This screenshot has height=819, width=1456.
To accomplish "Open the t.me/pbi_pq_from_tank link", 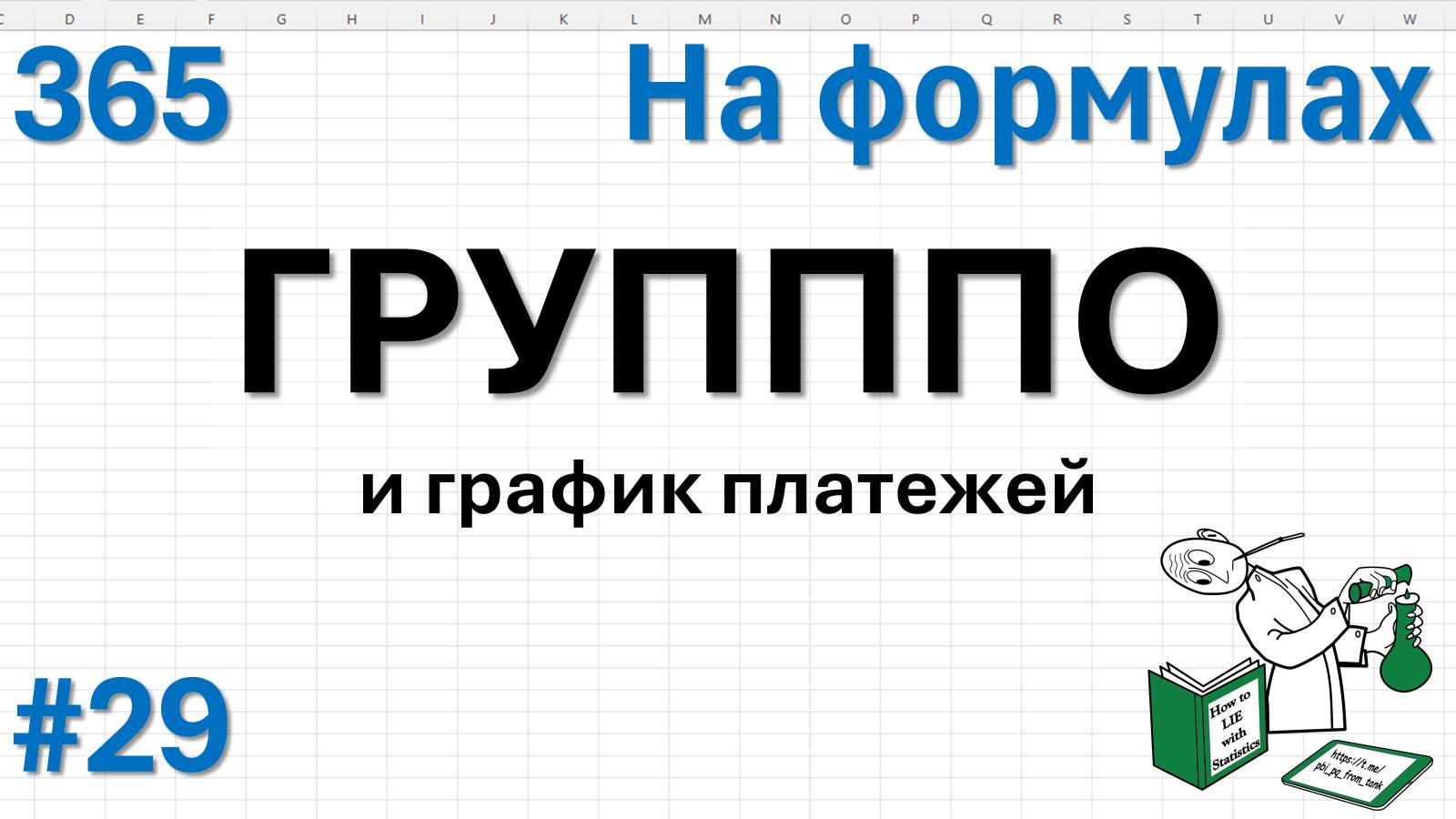I will click(x=1349, y=769).
